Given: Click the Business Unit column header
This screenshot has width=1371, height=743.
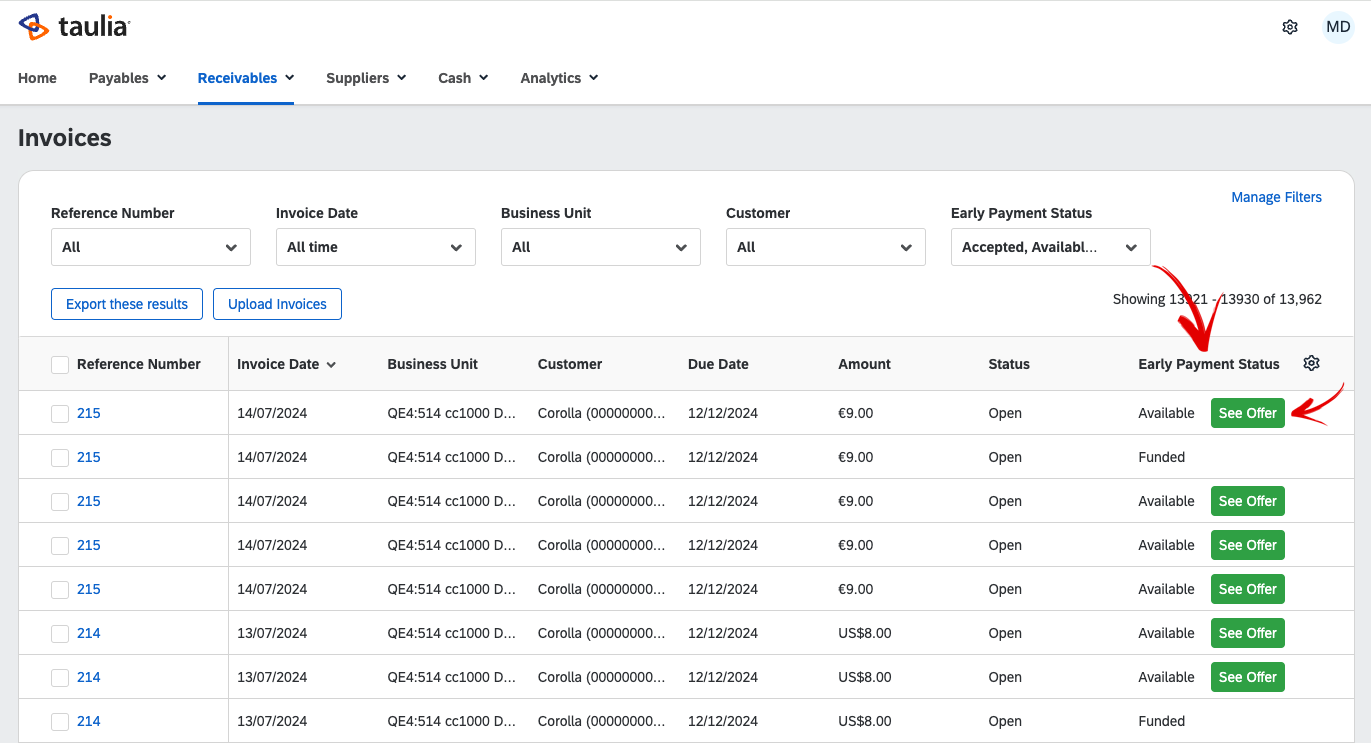Looking at the screenshot, I should (x=433, y=364).
